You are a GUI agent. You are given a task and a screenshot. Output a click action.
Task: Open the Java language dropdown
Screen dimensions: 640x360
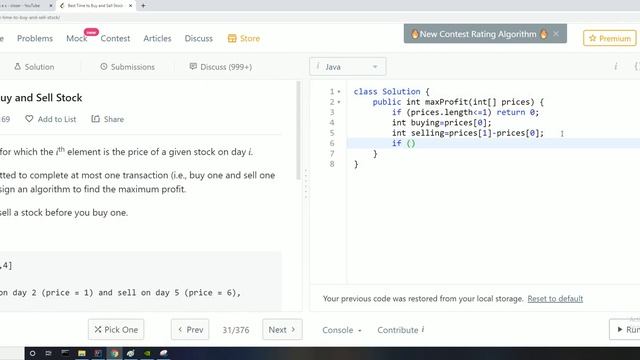pyautogui.click(x=348, y=67)
